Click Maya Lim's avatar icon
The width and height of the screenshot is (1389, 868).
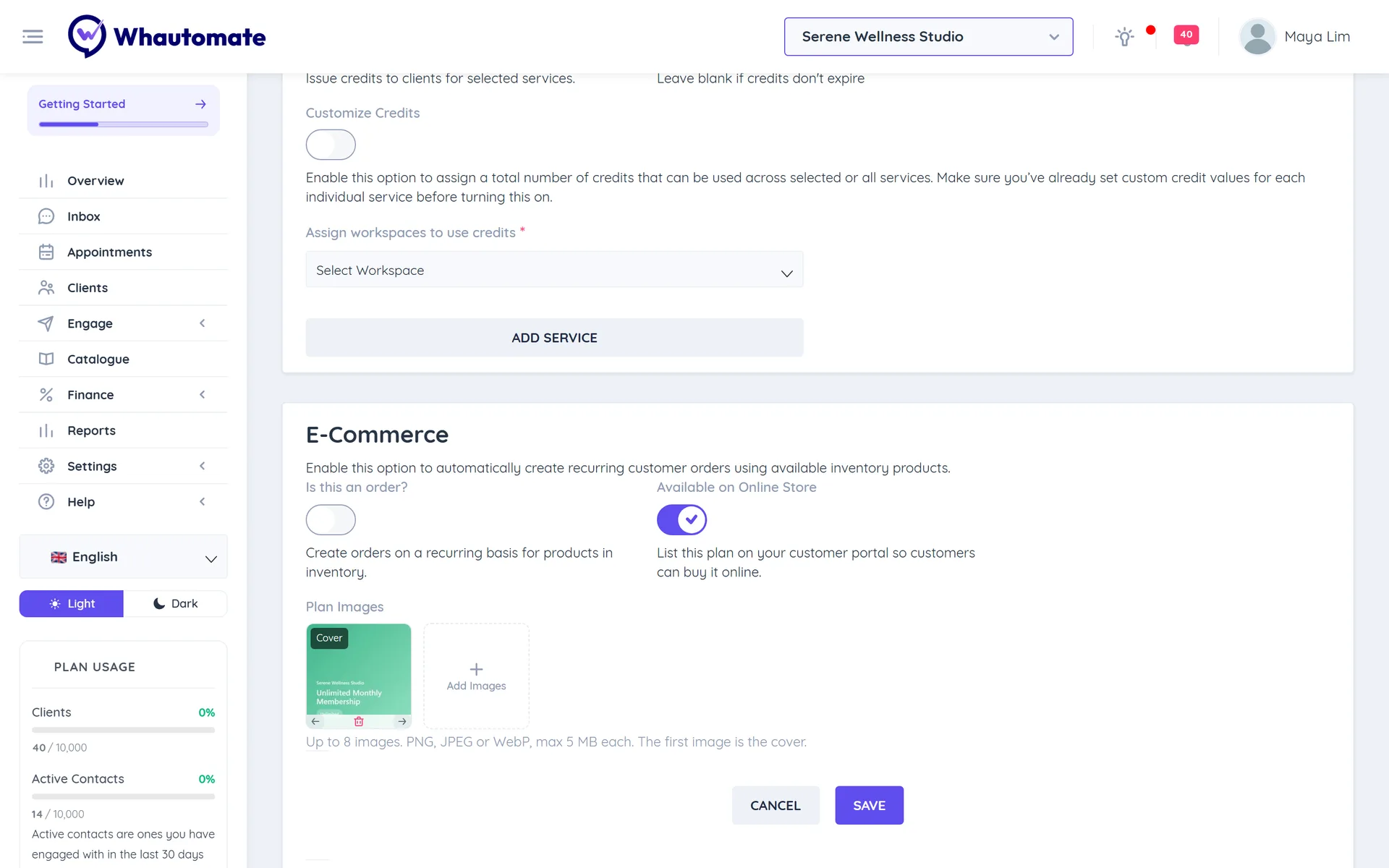(x=1257, y=36)
